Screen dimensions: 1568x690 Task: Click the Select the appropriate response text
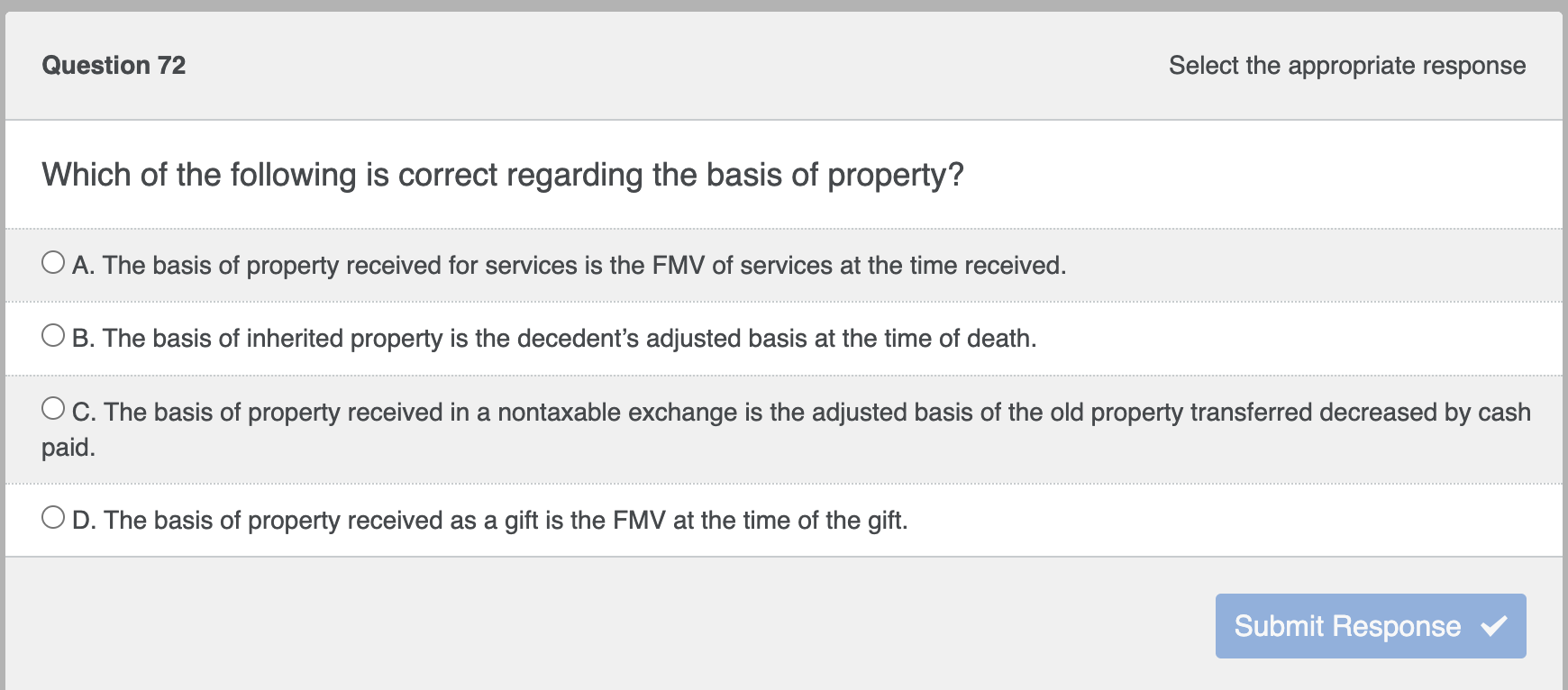pos(1346,65)
